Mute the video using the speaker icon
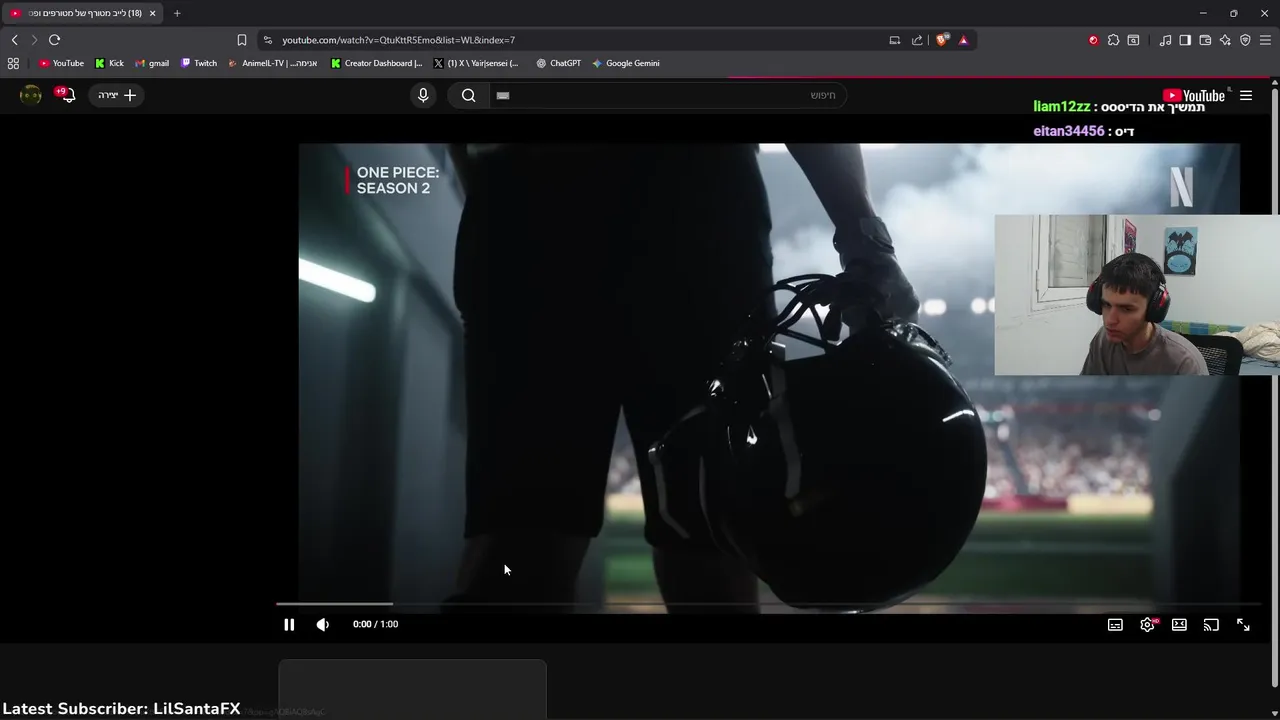The width and height of the screenshot is (1280, 720). 322,624
